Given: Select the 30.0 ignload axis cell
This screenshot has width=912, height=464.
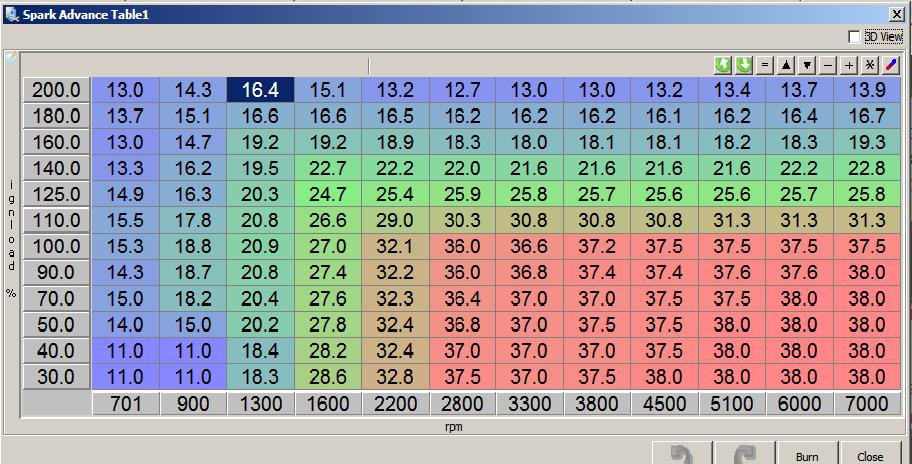Looking at the screenshot, I should (56, 377).
